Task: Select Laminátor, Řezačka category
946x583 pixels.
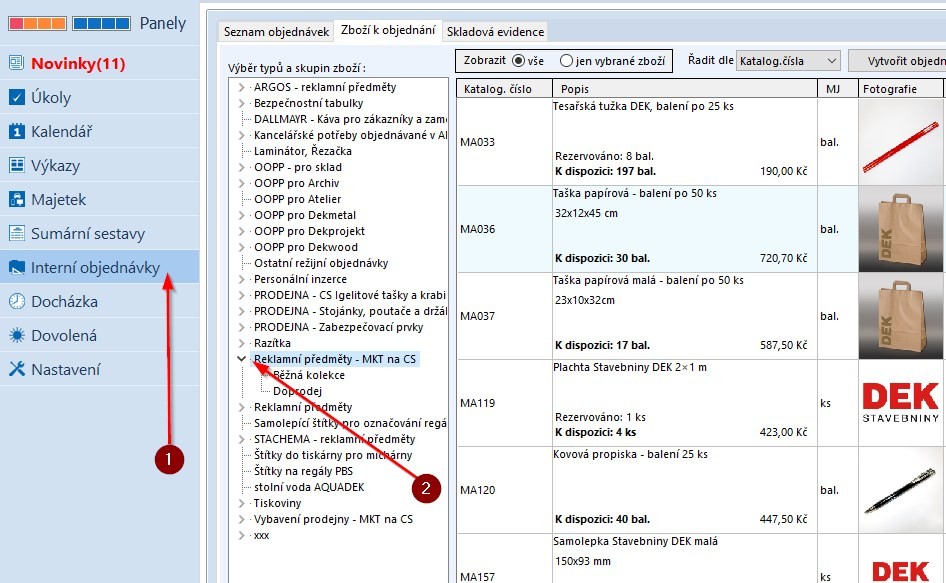Action: 303,151
